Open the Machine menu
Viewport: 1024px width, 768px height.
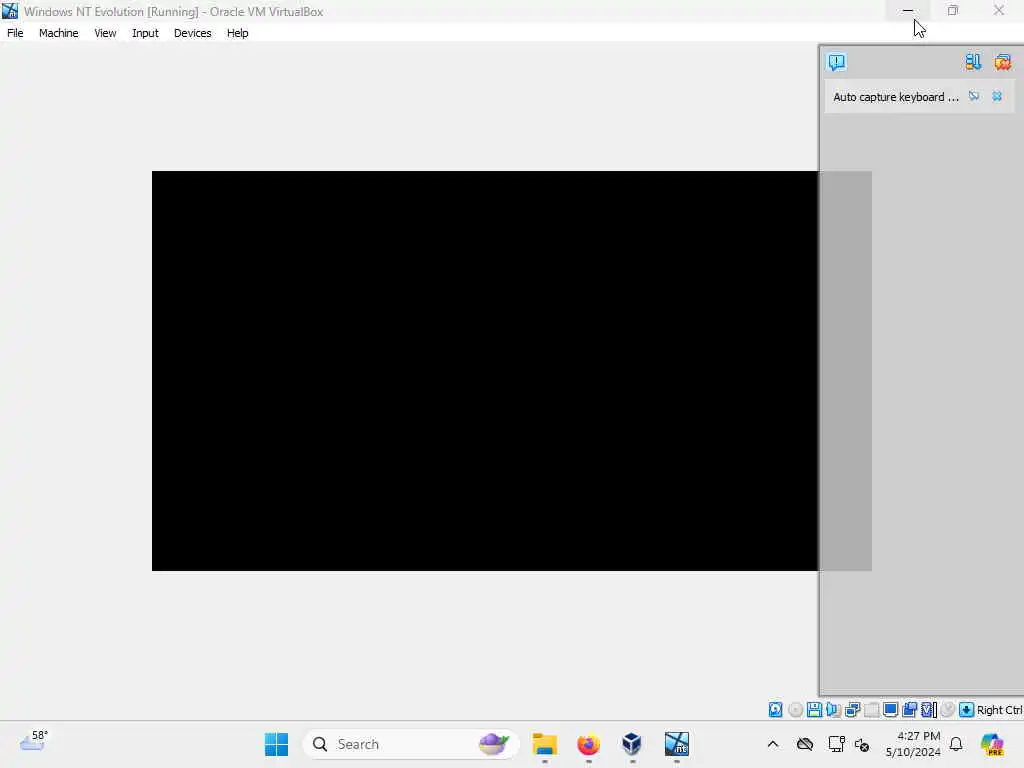click(59, 33)
